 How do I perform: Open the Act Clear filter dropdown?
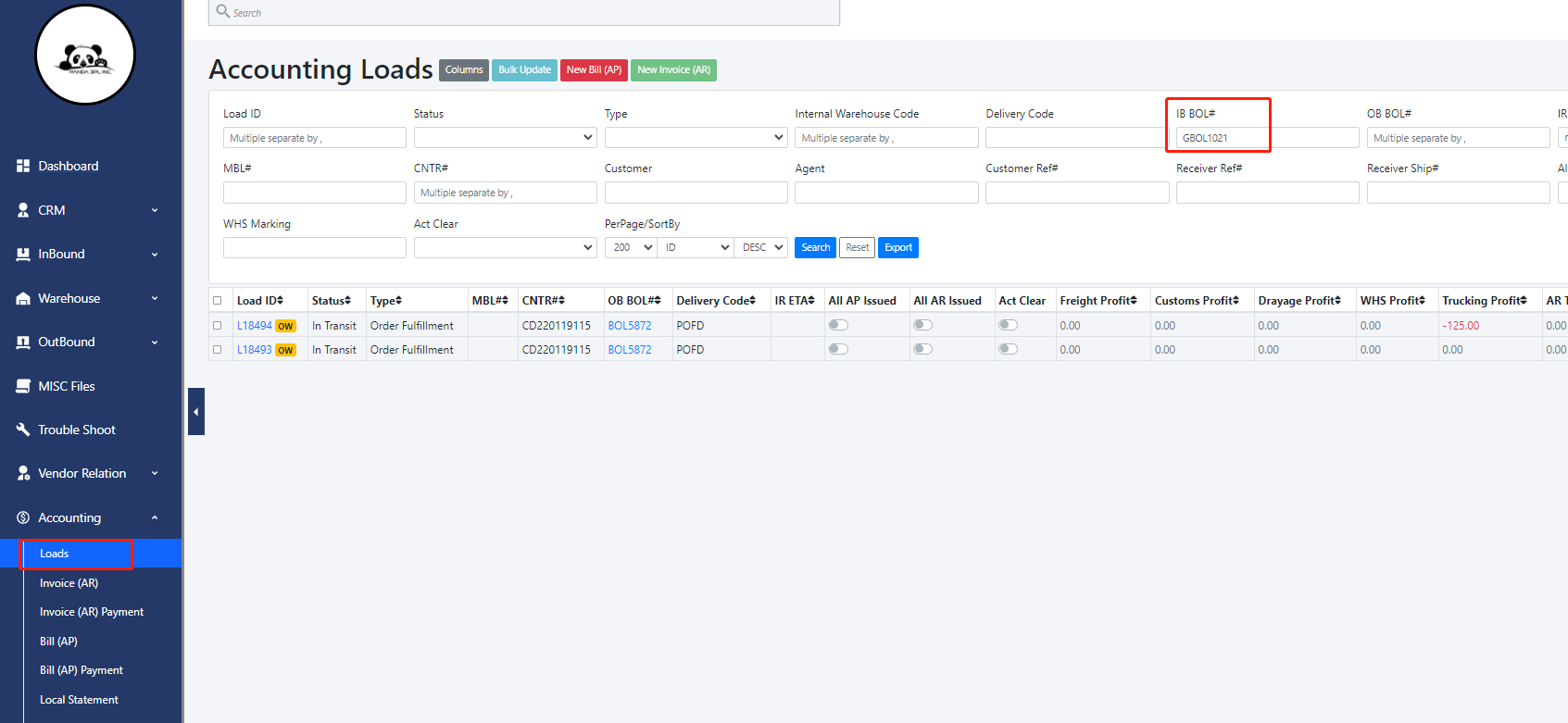505,247
